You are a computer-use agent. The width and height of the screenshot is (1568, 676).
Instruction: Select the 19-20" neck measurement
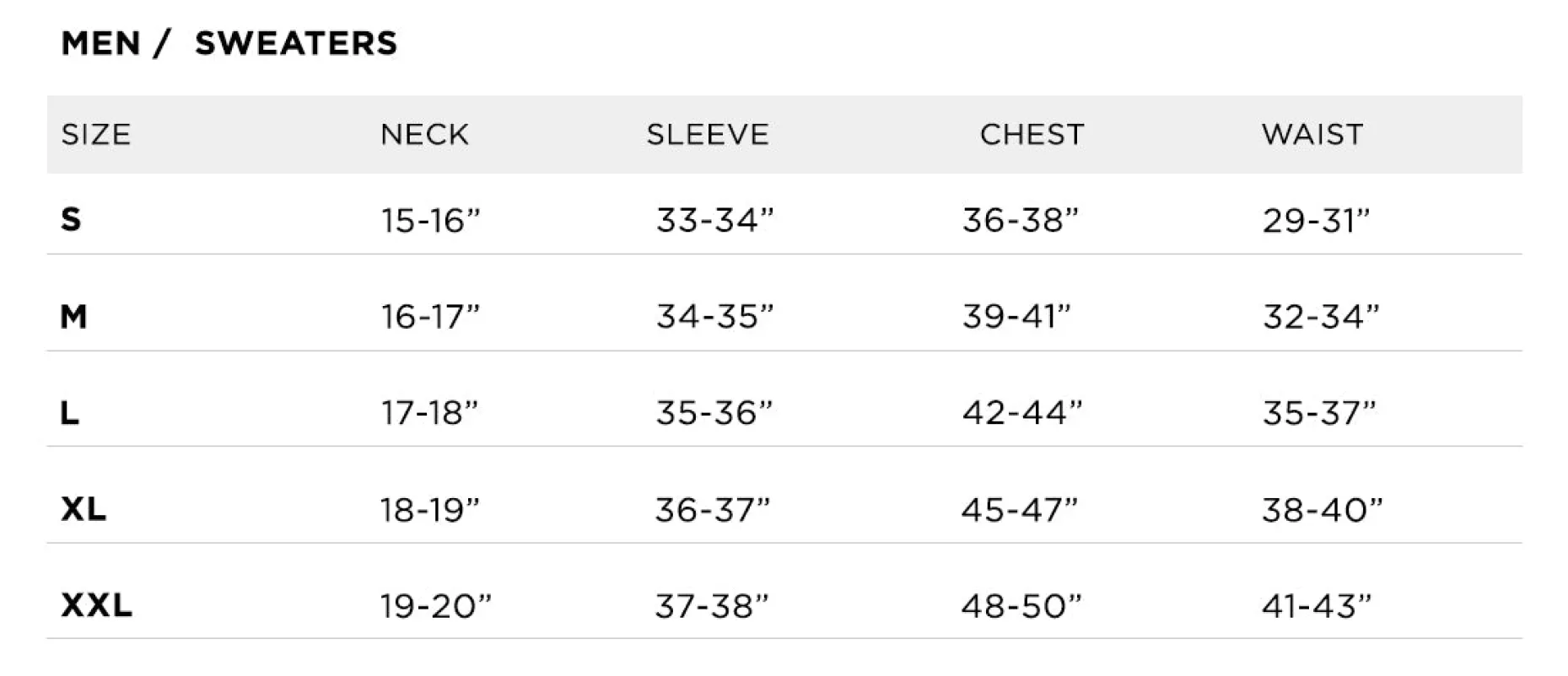pyautogui.click(x=435, y=606)
